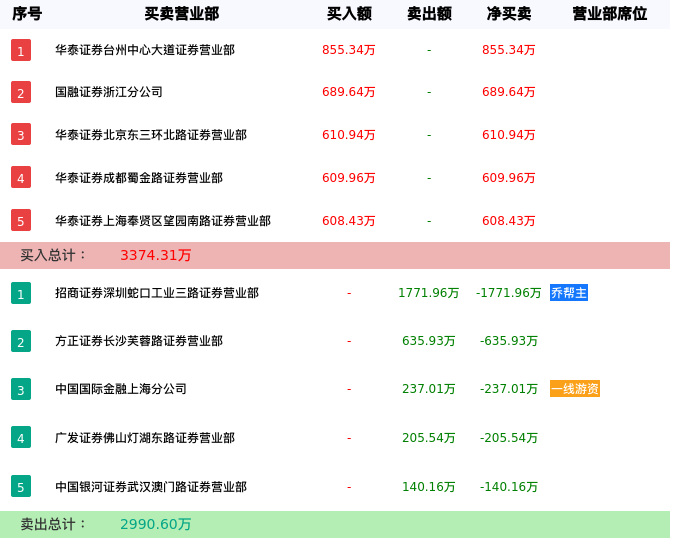Open 中国银河证券武汉澳门路证券营业部
The width and height of the screenshot is (676, 540).
tap(151, 487)
